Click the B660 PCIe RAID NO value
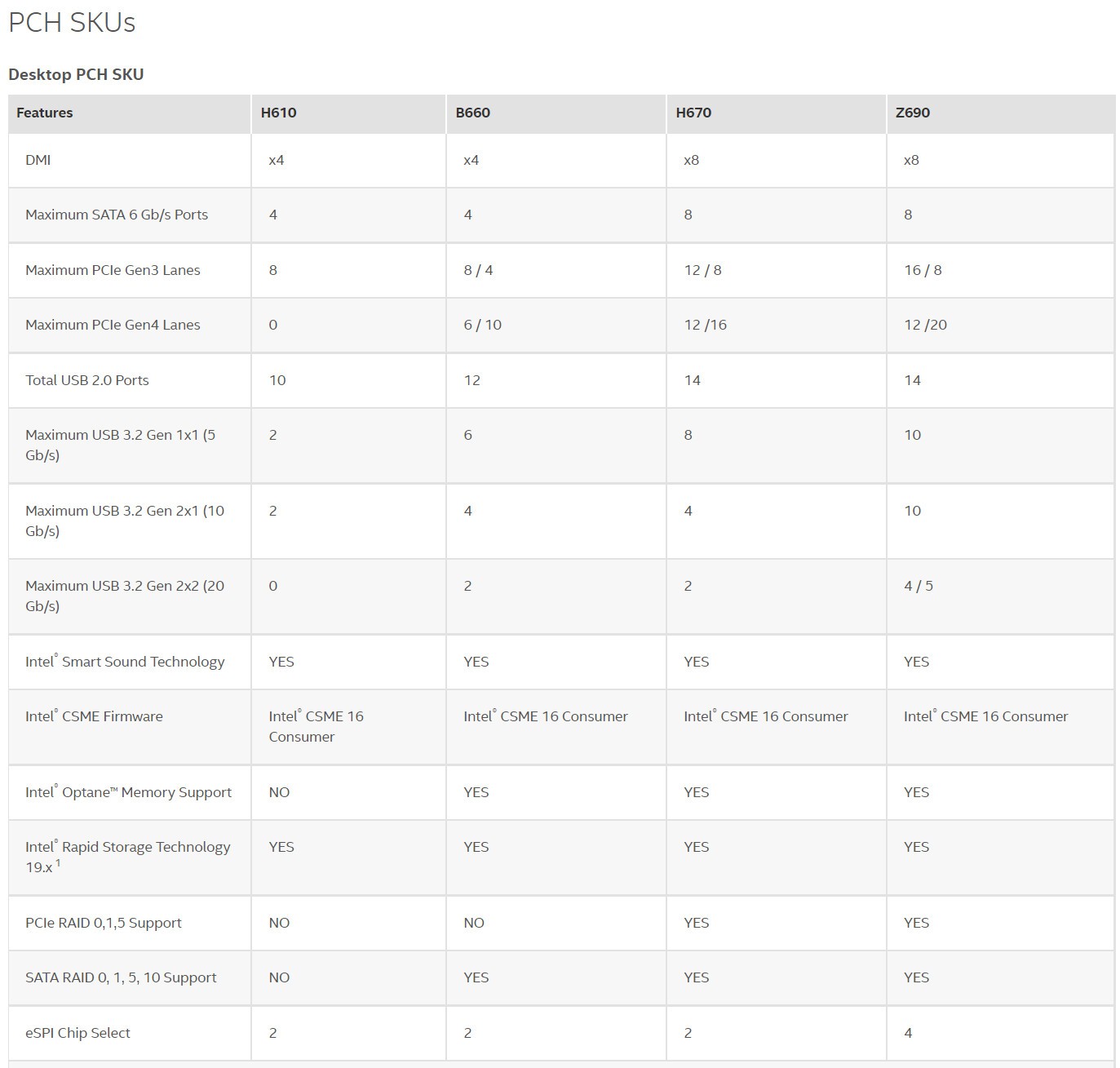The width and height of the screenshot is (1120, 1068). [x=474, y=923]
